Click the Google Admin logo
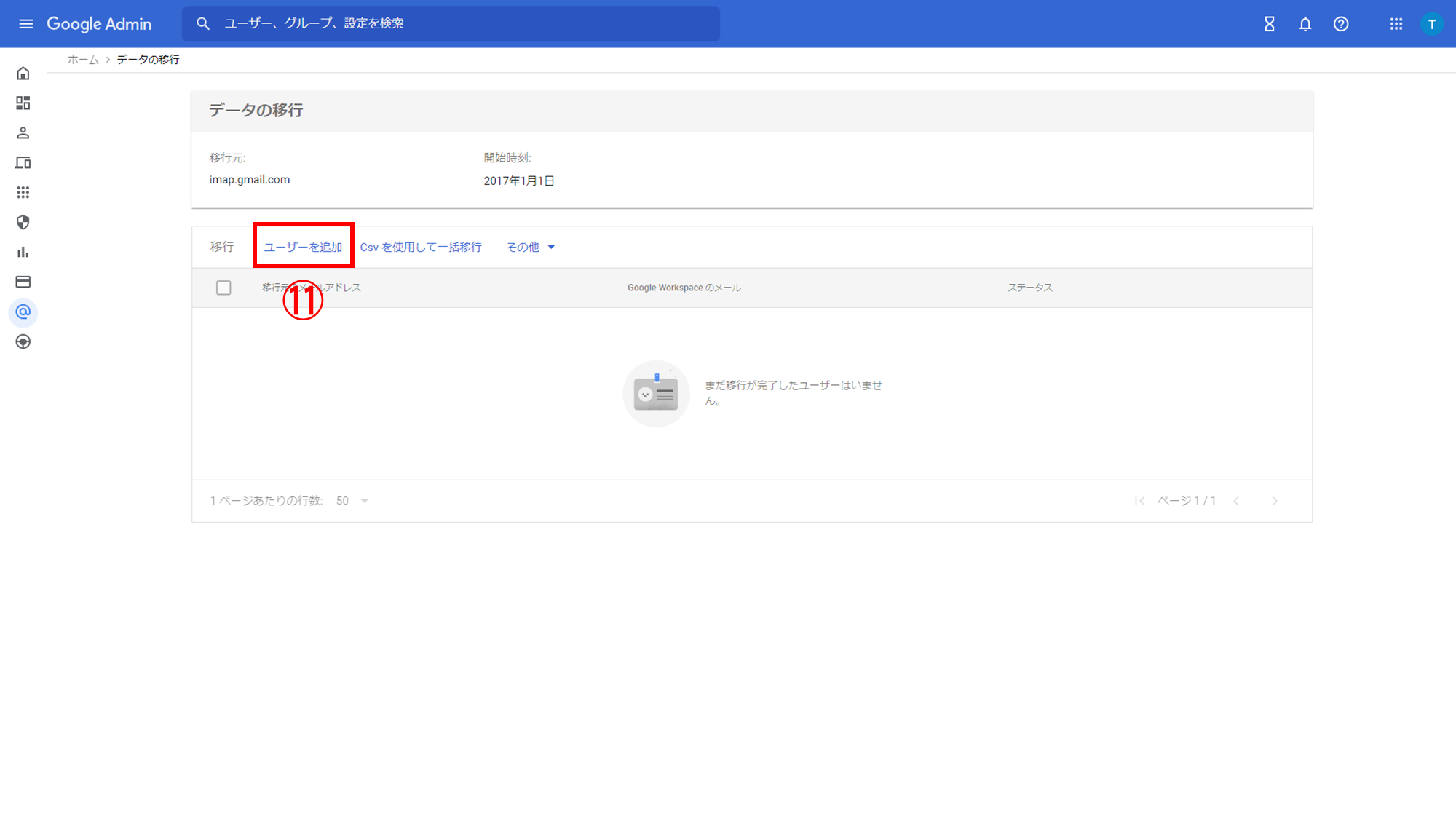Image resolution: width=1456 pixels, height=819 pixels. click(99, 24)
